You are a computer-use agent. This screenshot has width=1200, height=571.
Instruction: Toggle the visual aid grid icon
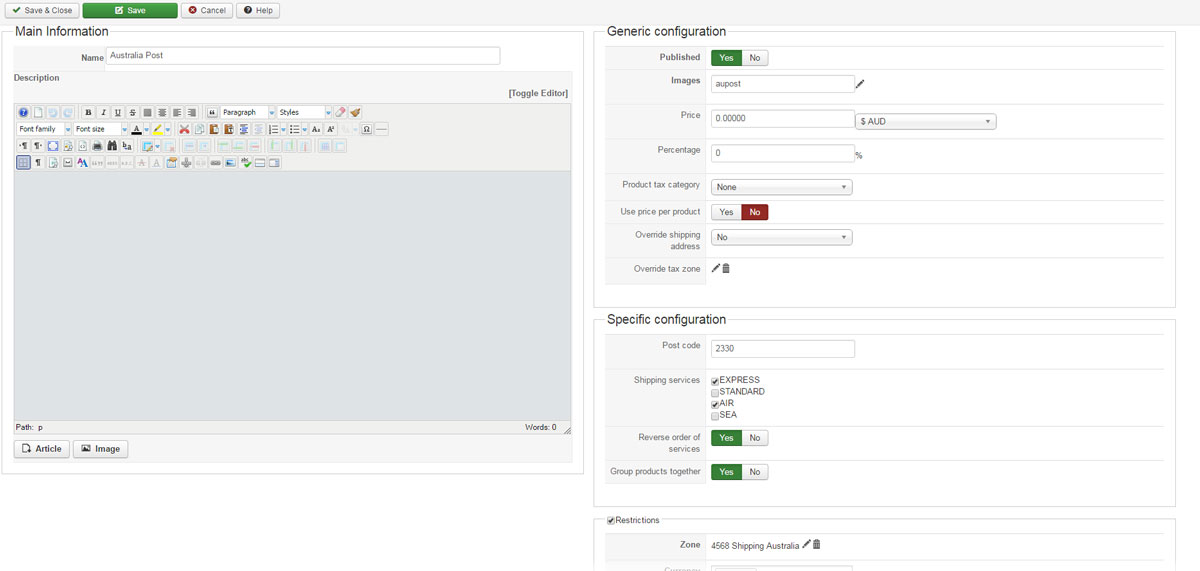click(23, 162)
